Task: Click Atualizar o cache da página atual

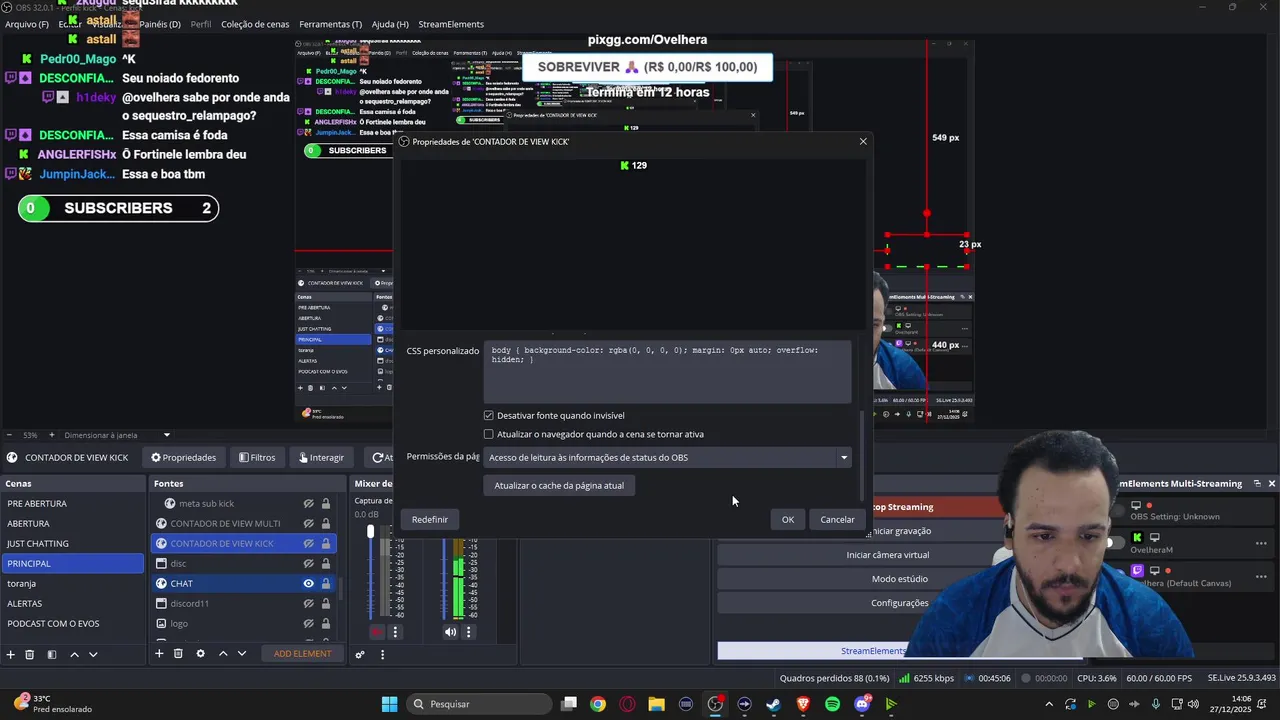Action: (x=559, y=485)
